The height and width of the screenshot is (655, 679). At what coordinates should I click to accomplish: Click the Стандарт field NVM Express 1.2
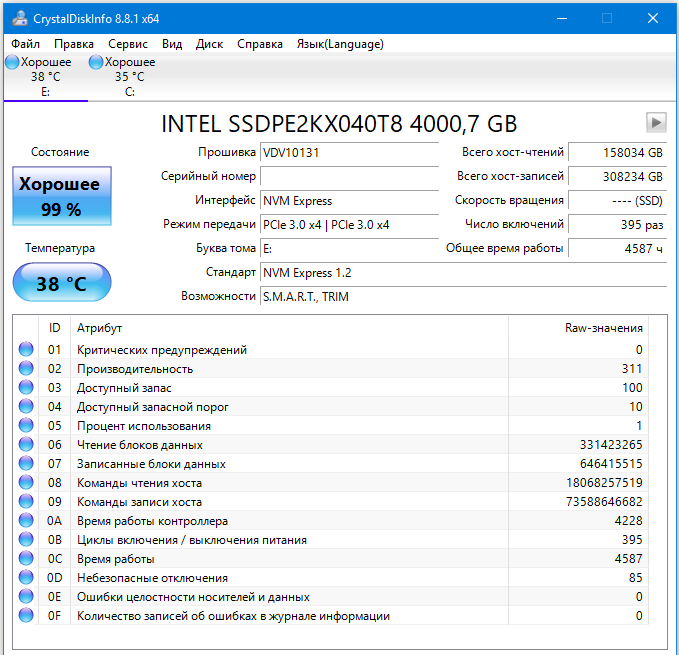[x=463, y=273]
